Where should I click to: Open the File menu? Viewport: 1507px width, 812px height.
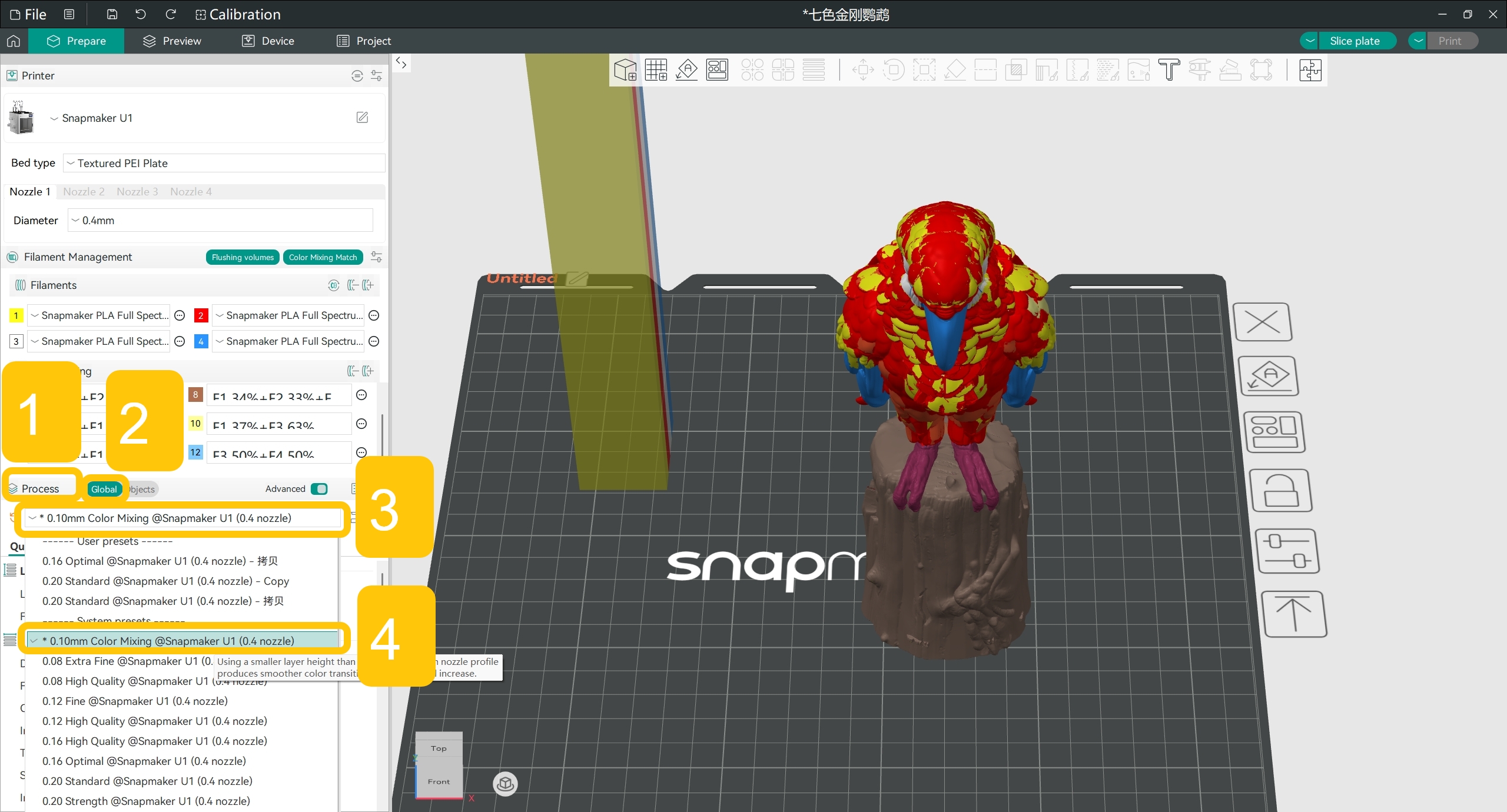tap(28, 14)
